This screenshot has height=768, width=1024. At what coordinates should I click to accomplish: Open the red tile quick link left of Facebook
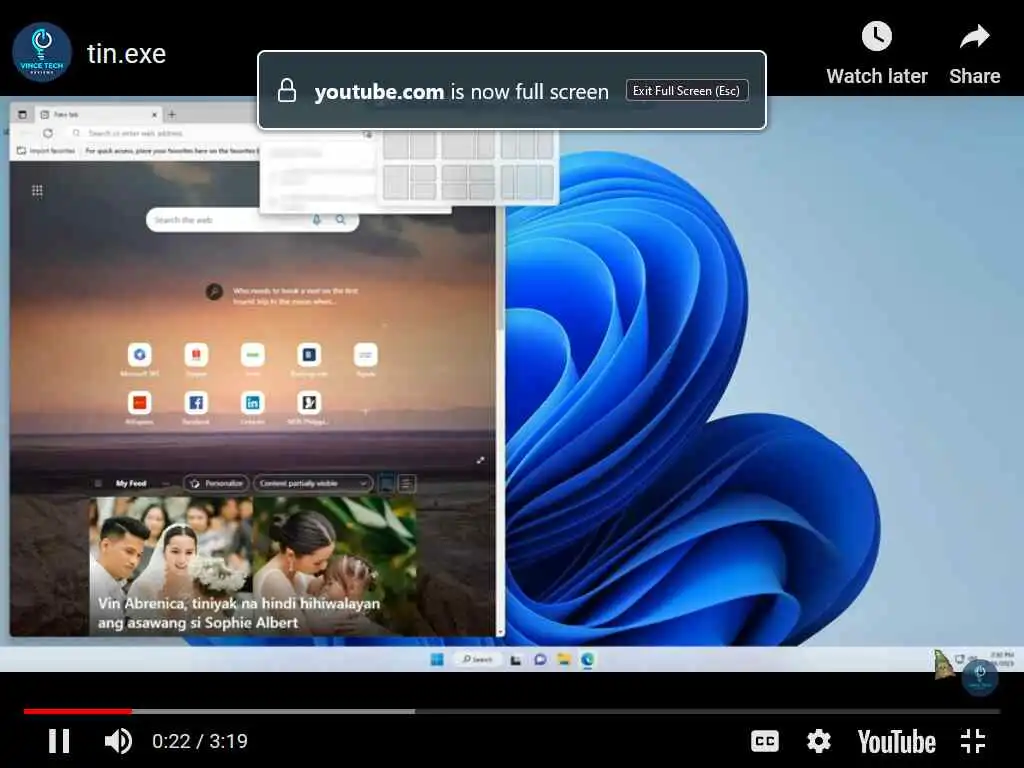point(139,408)
